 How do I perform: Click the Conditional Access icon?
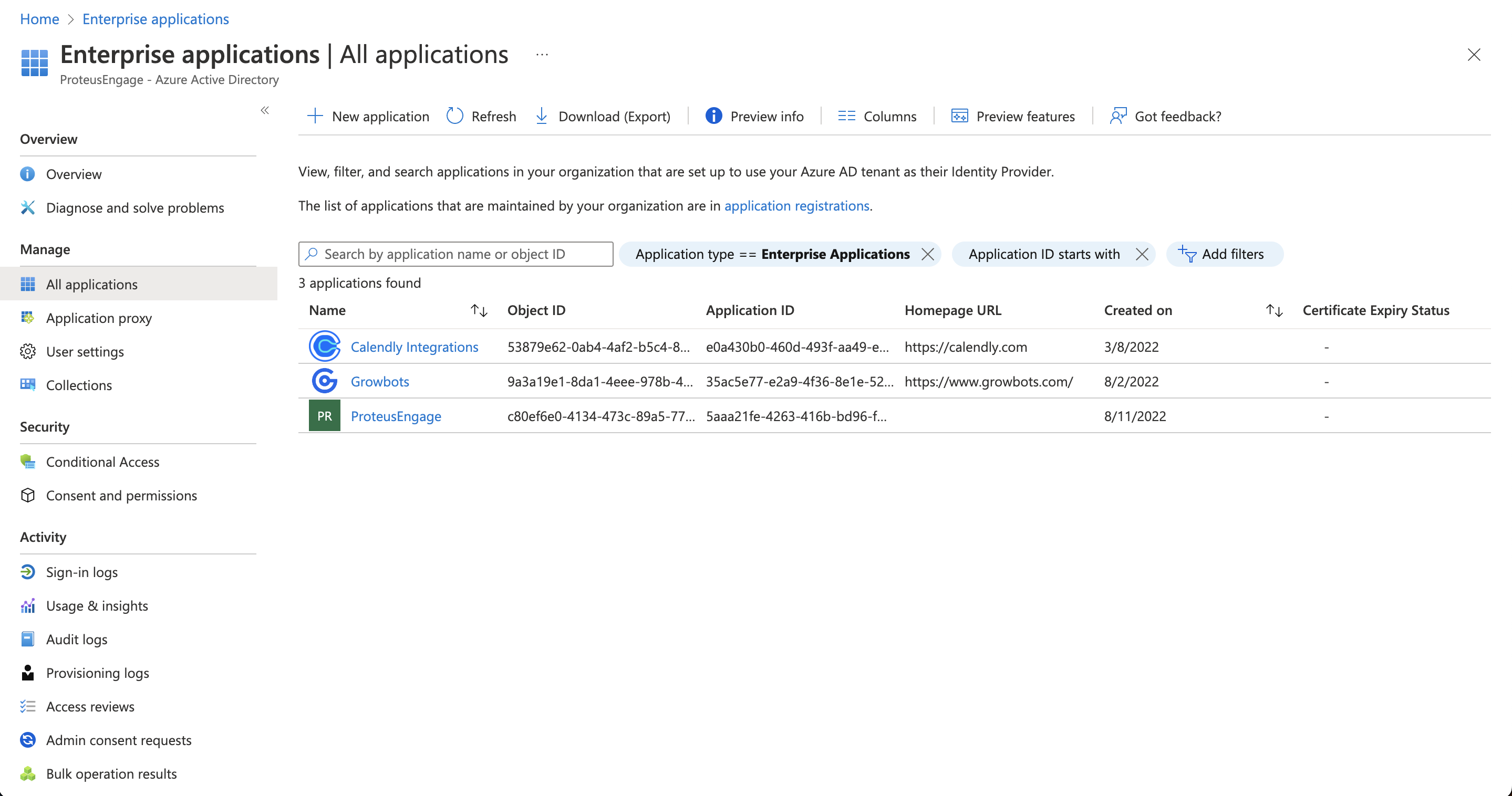tap(28, 461)
